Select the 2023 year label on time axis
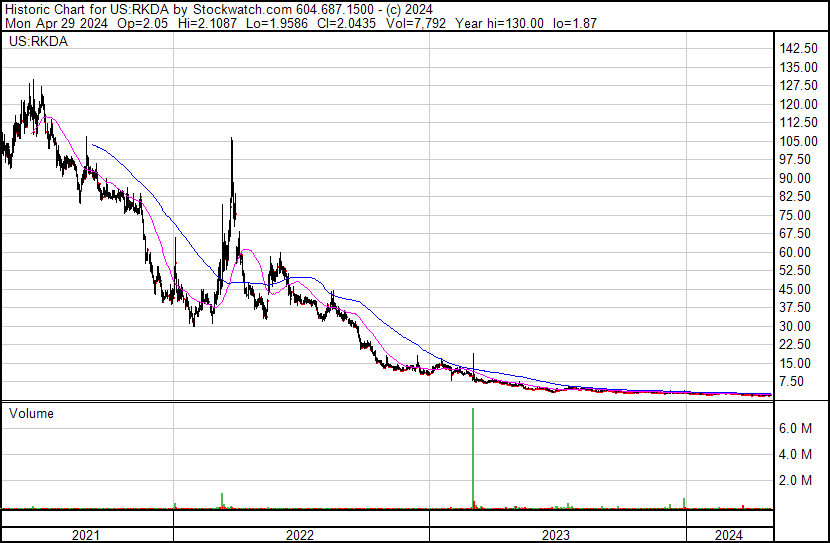 pyautogui.click(x=556, y=535)
